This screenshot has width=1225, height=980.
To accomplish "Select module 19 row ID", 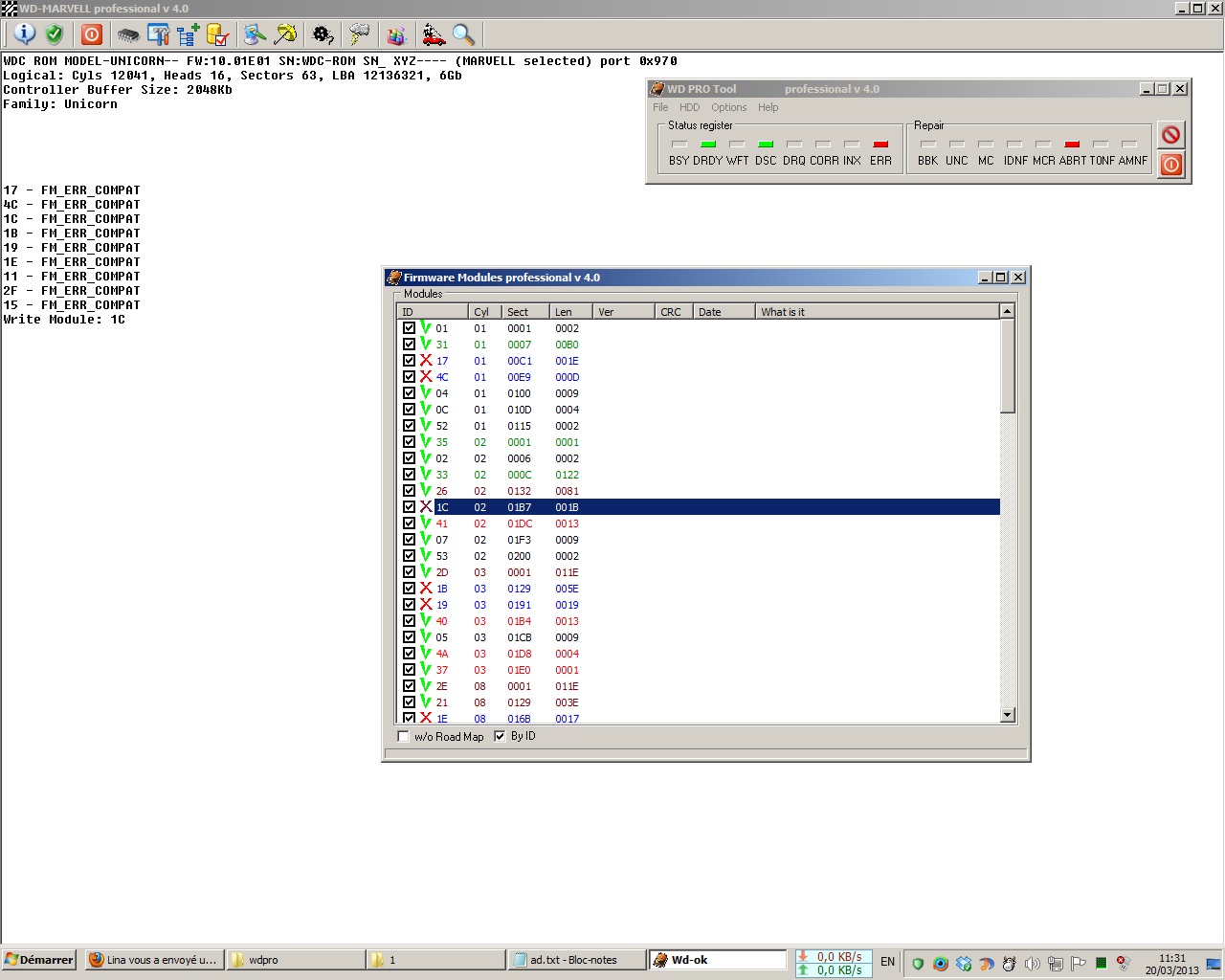I will (442, 605).
